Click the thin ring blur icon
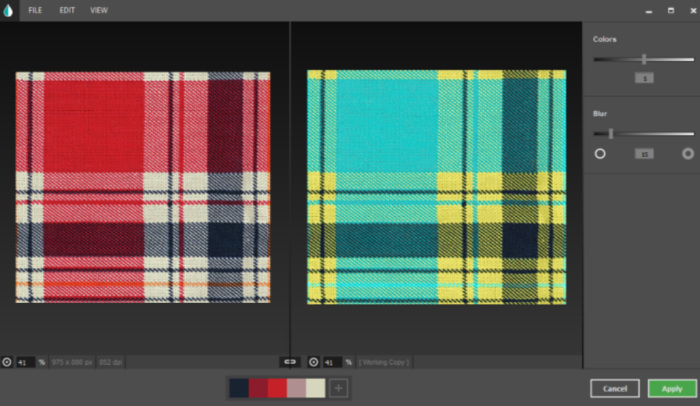700x406 pixels. tap(600, 154)
